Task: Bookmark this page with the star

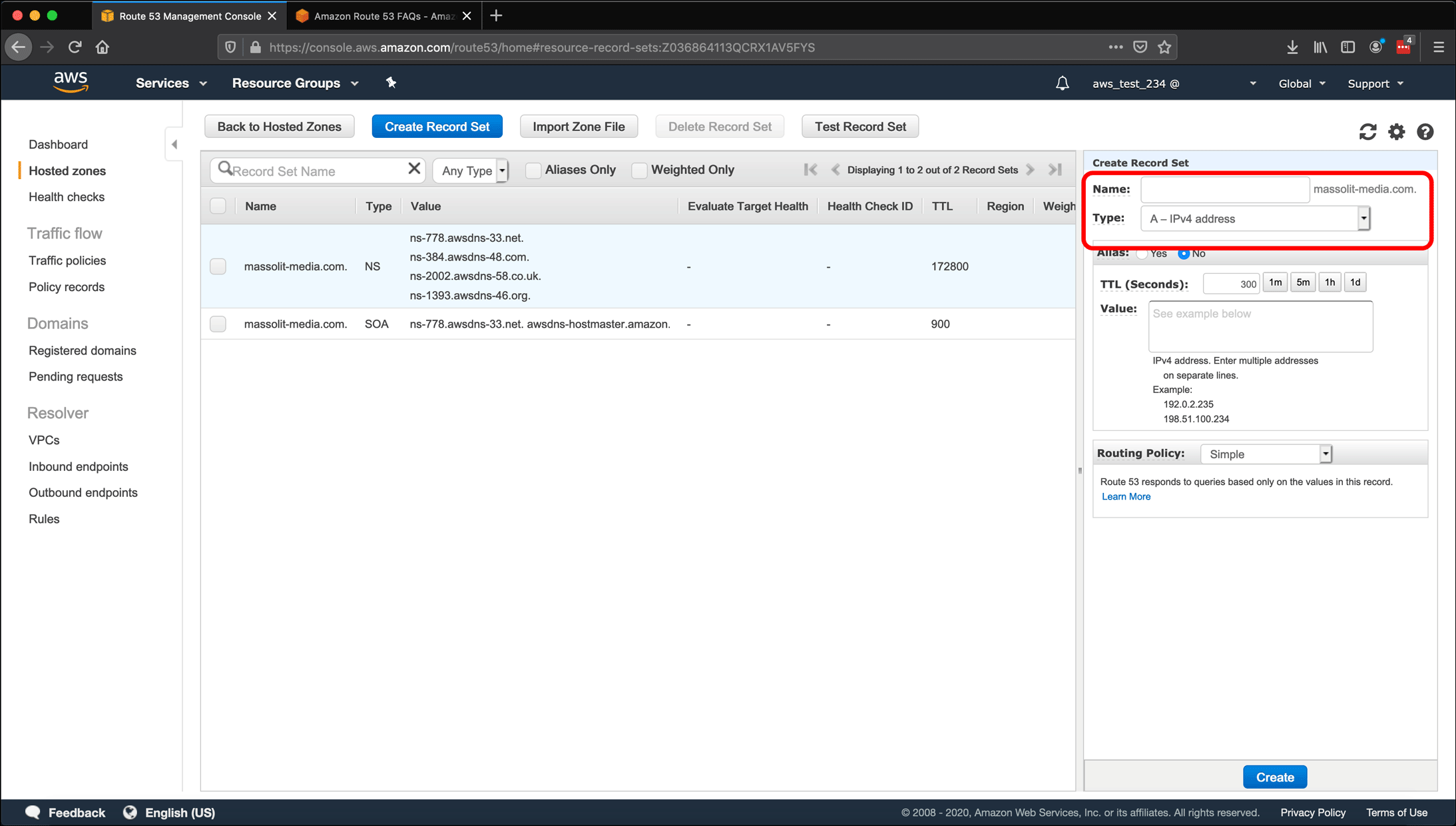Action: (1164, 47)
